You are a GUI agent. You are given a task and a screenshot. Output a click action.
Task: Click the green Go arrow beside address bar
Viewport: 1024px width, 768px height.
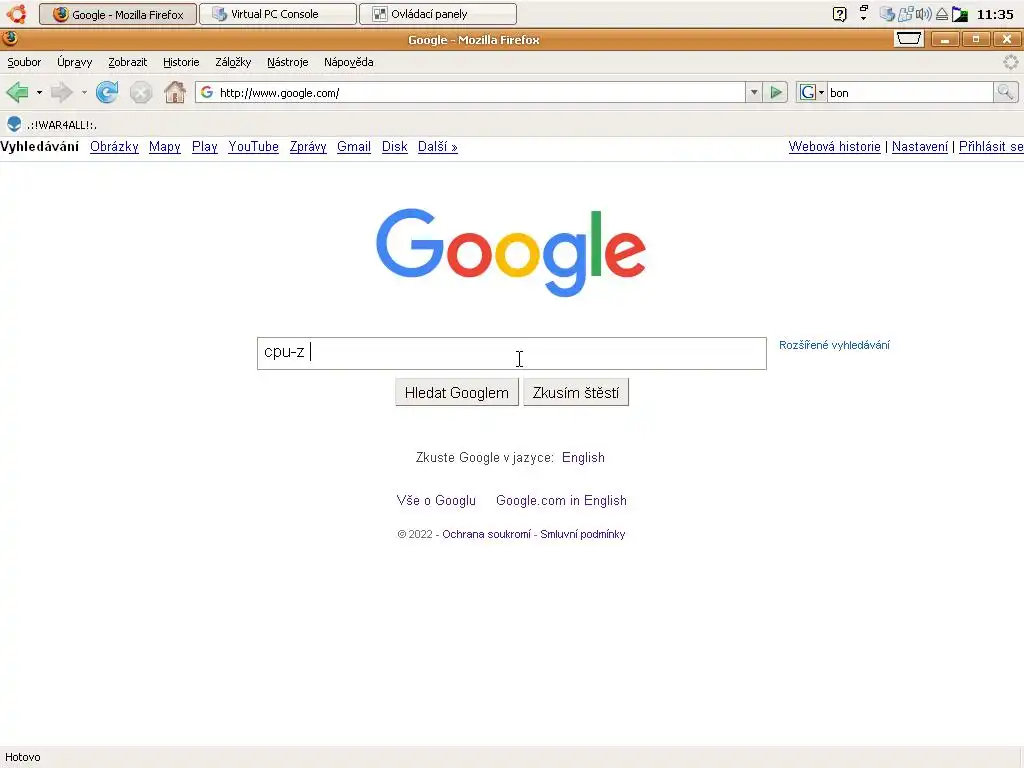pyautogui.click(x=776, y=92)
